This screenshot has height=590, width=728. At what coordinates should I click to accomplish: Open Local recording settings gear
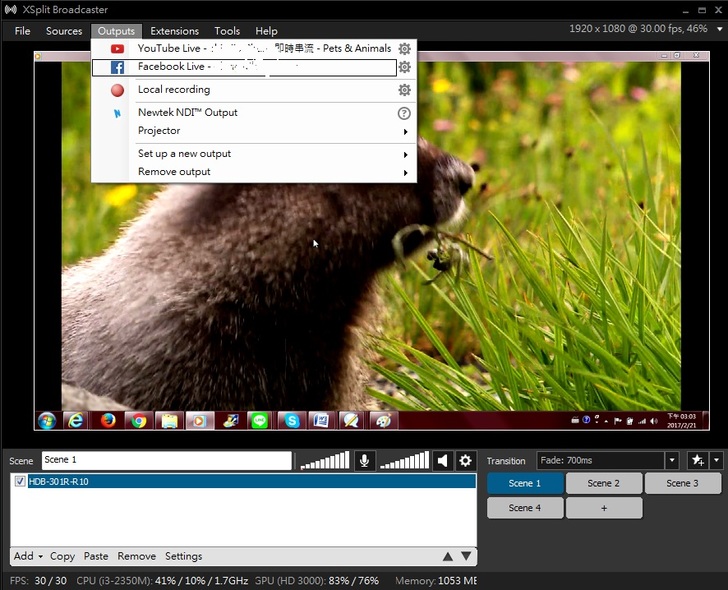[404, 90]
